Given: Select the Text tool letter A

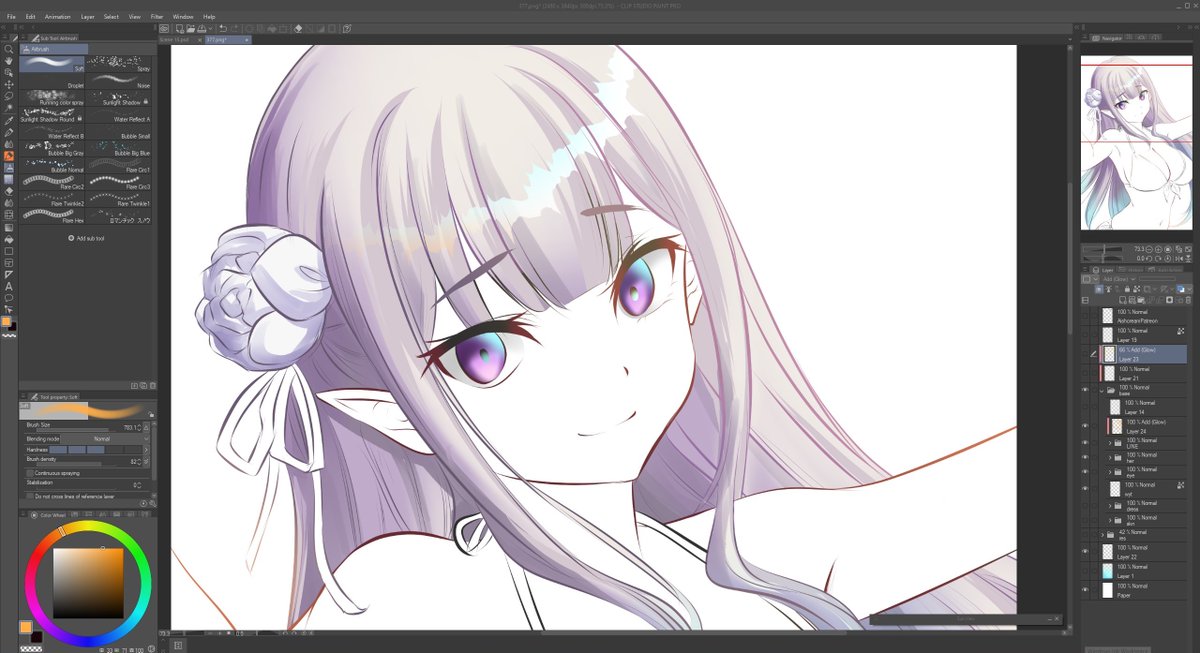Looking at the screenshot, I should point(9,286).
